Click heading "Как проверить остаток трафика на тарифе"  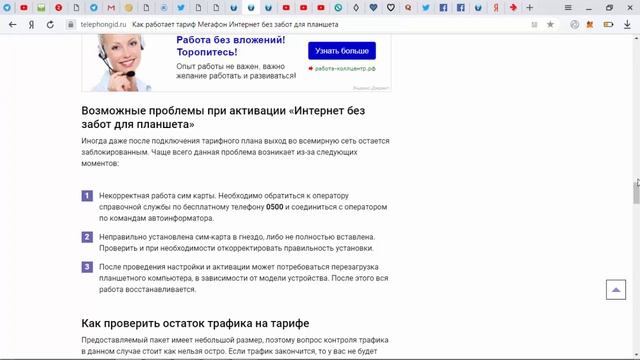(x=195, y=323)
